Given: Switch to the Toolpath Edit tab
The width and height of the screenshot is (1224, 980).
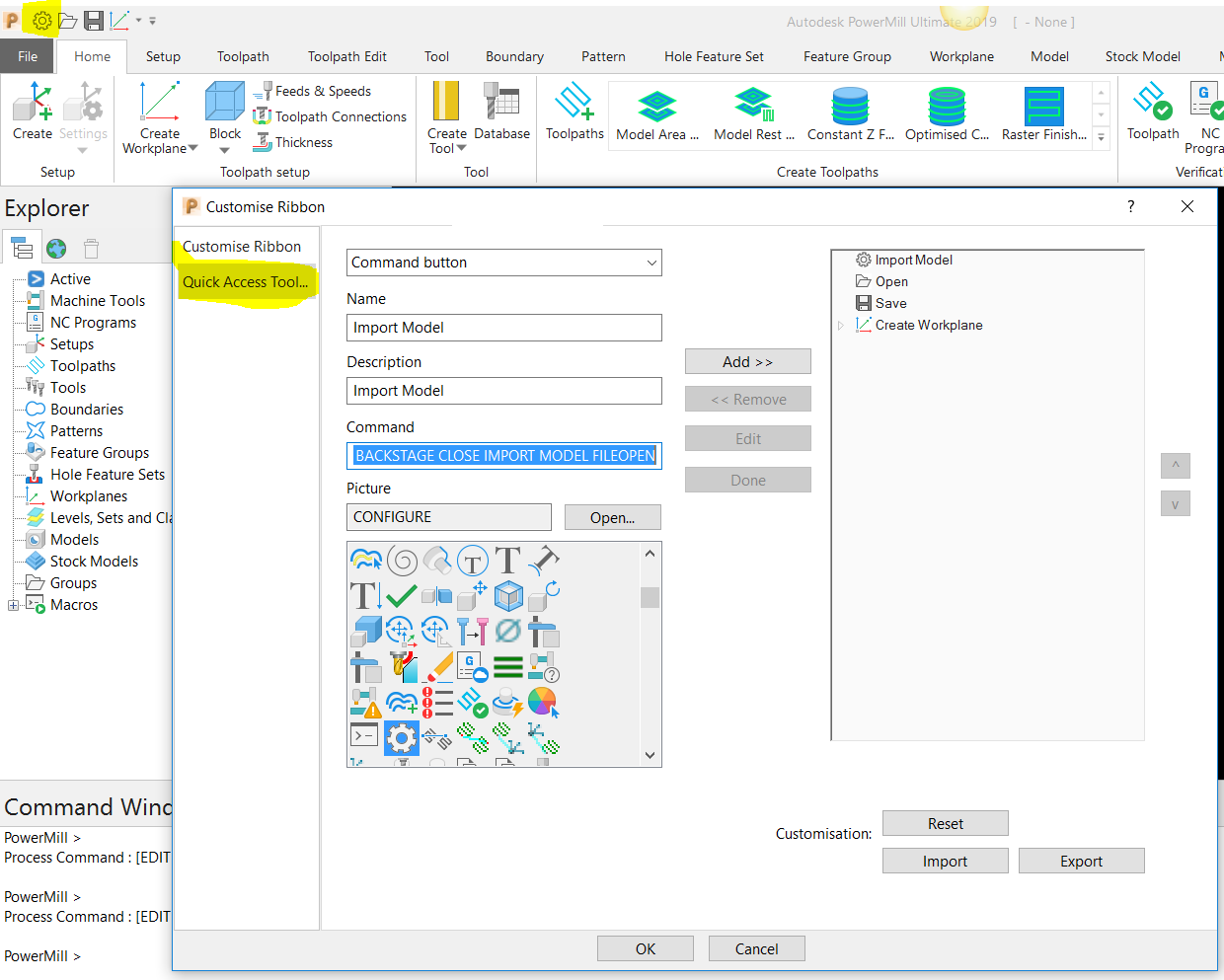Looking at the screenshot, I should (x=347, y=56).
